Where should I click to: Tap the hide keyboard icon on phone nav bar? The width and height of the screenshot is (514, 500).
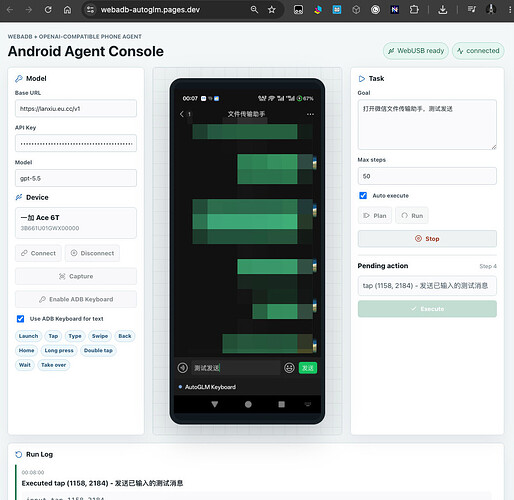(x=308, y=404)
